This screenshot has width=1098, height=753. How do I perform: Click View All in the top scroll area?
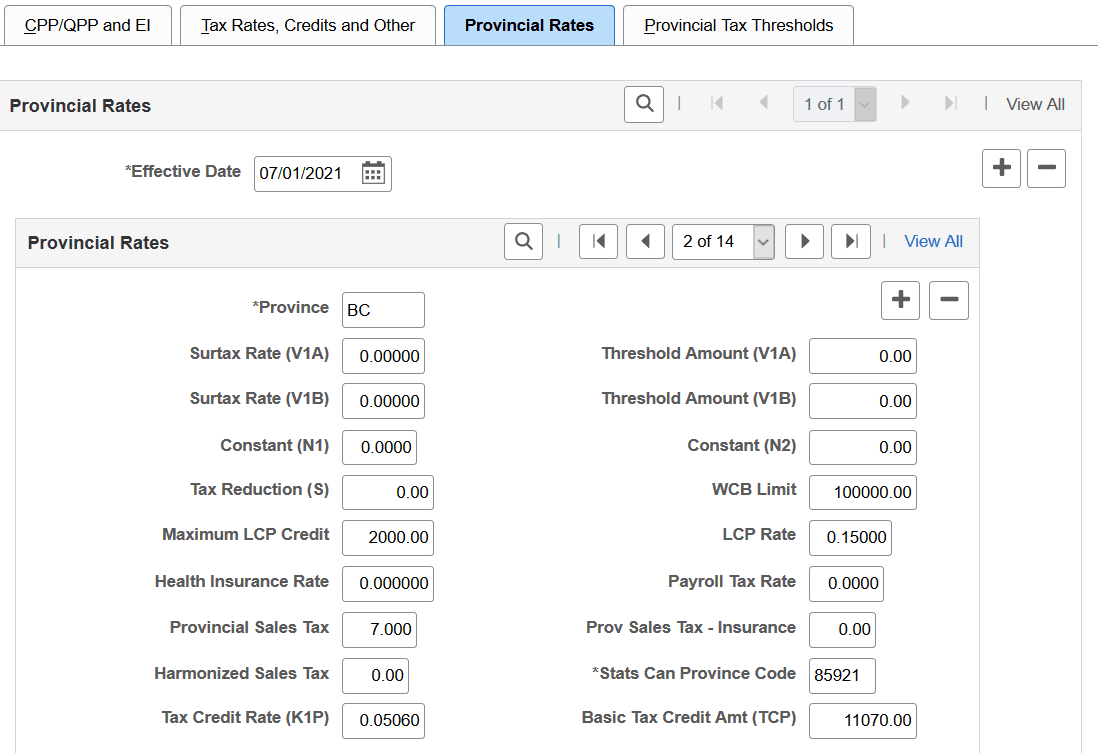coord(1035,103)
